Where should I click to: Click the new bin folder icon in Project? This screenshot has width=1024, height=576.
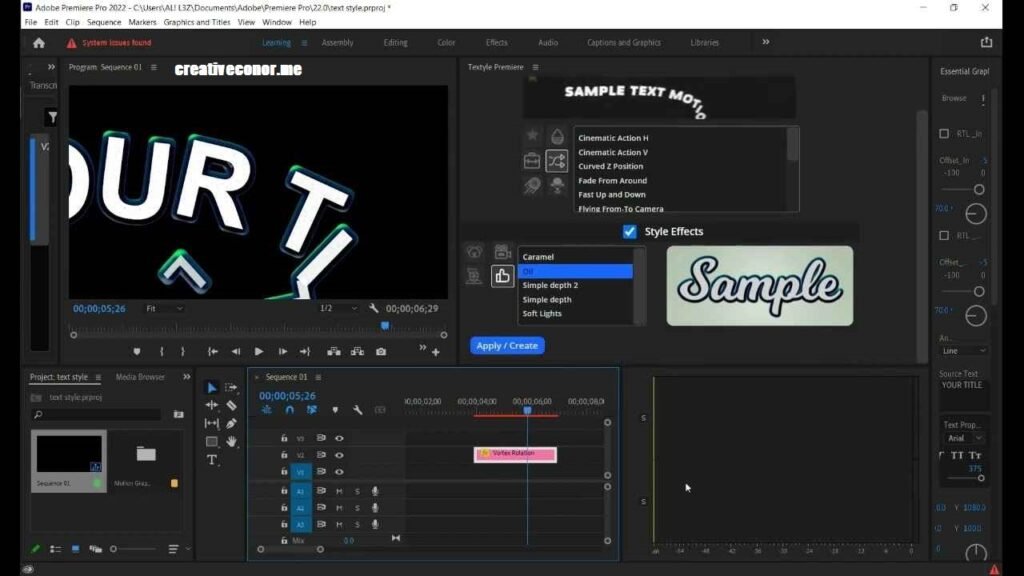(x=178, y=414)
